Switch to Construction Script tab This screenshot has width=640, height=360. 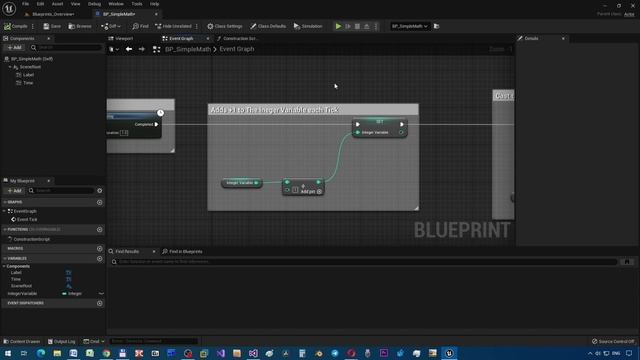click(238, 38)
